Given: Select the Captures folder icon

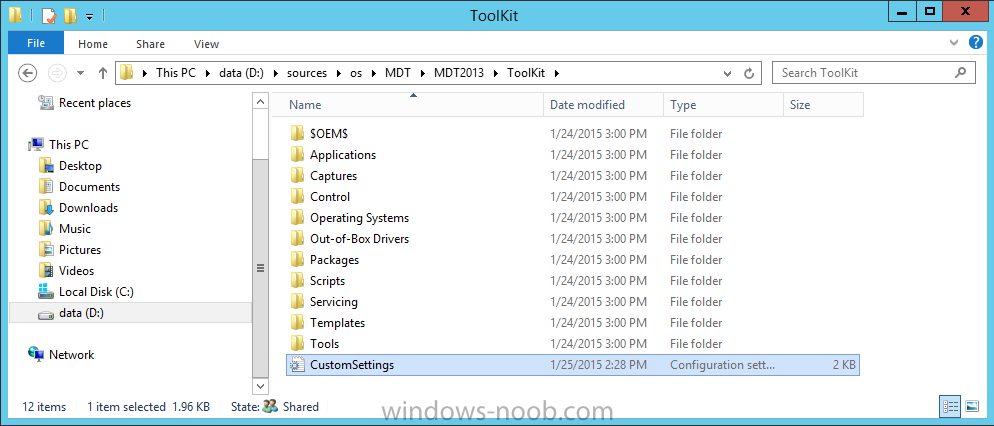Looking at the screenshot, I should [298, 176].
